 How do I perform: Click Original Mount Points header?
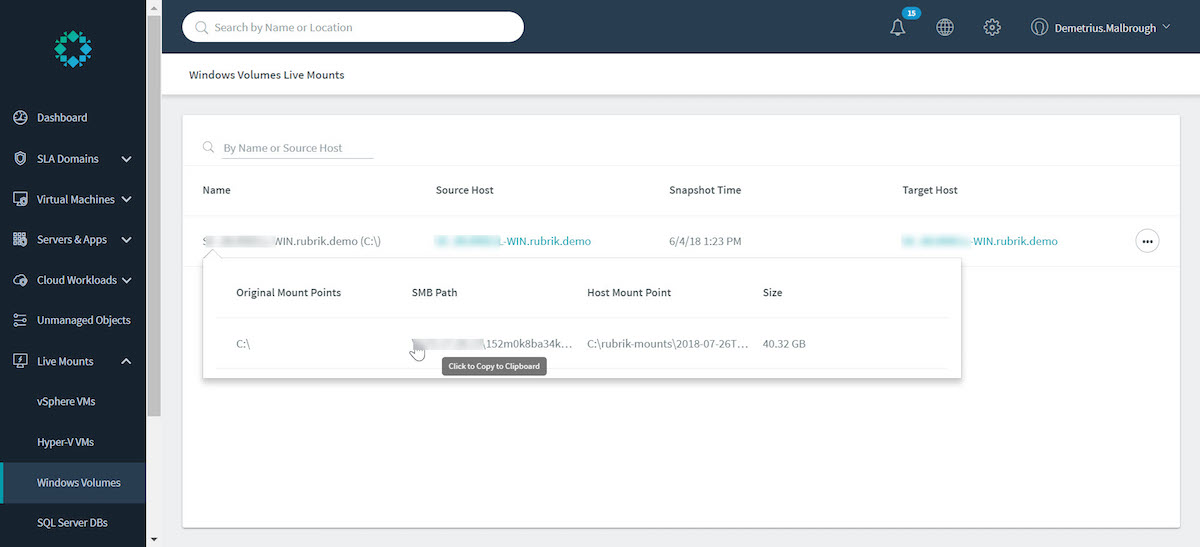pos(288,293)
